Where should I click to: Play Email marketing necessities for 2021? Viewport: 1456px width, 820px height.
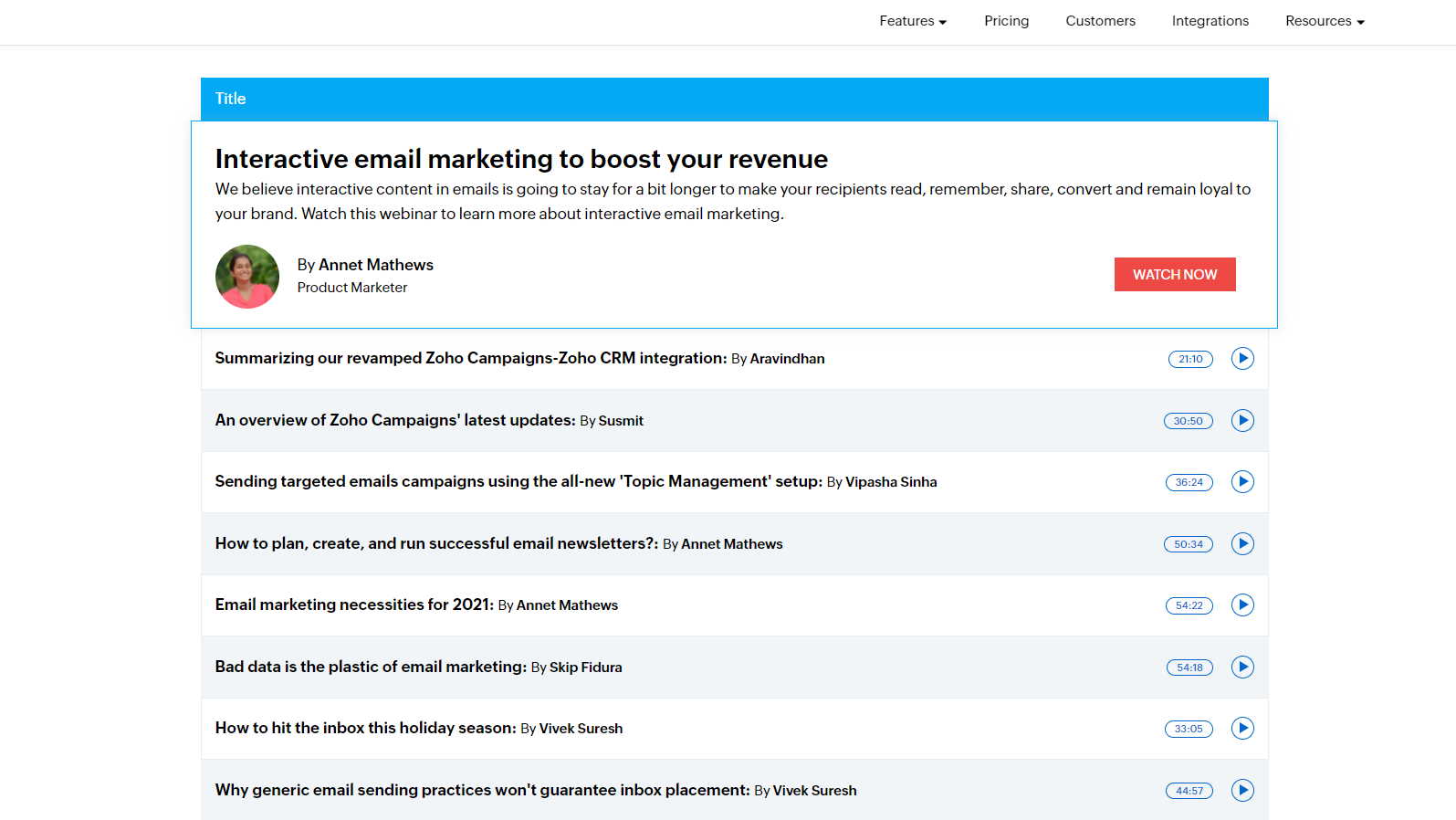[1242, 604]
